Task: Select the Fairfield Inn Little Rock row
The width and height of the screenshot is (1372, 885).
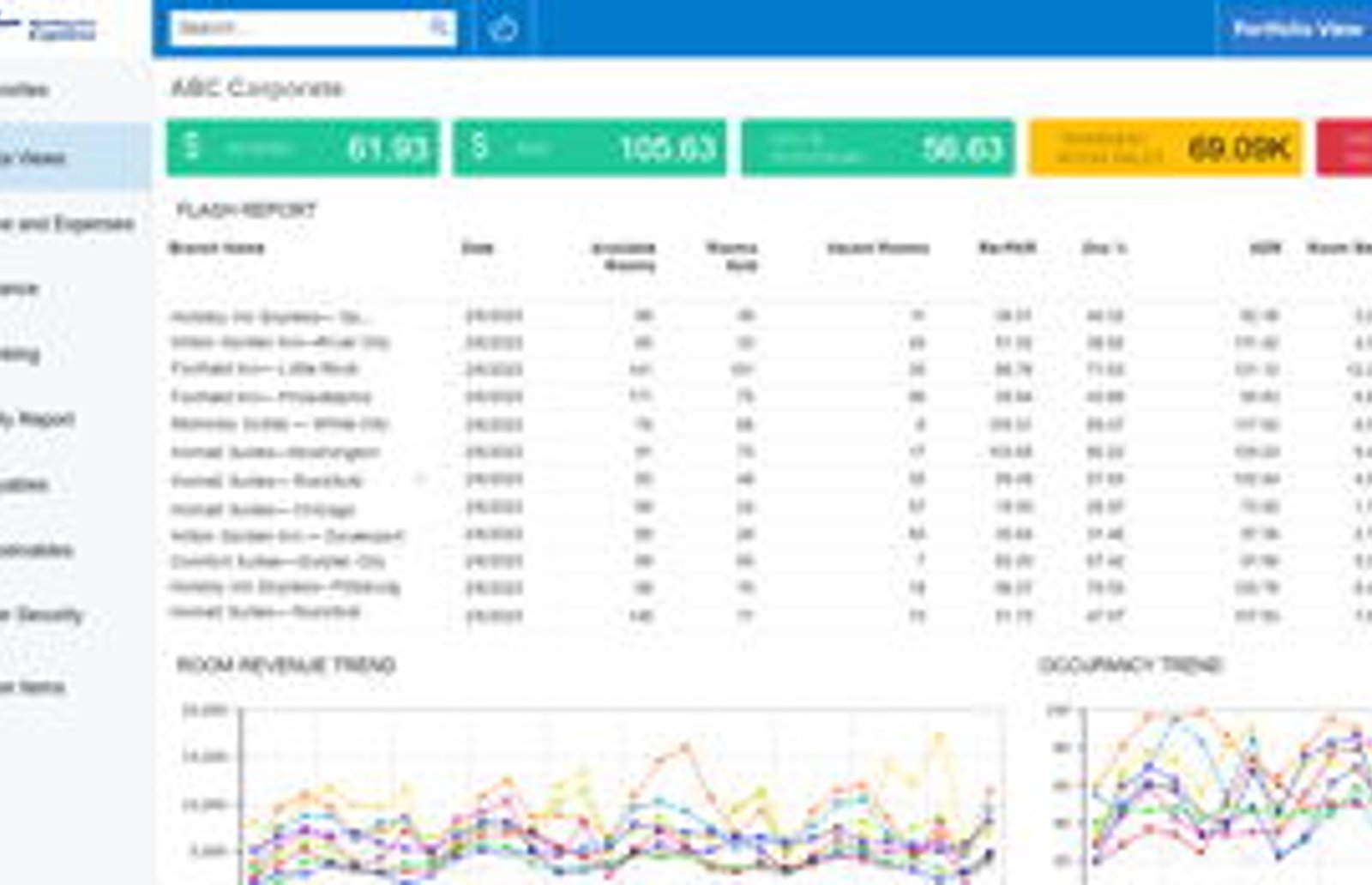Action: (770, 370)
